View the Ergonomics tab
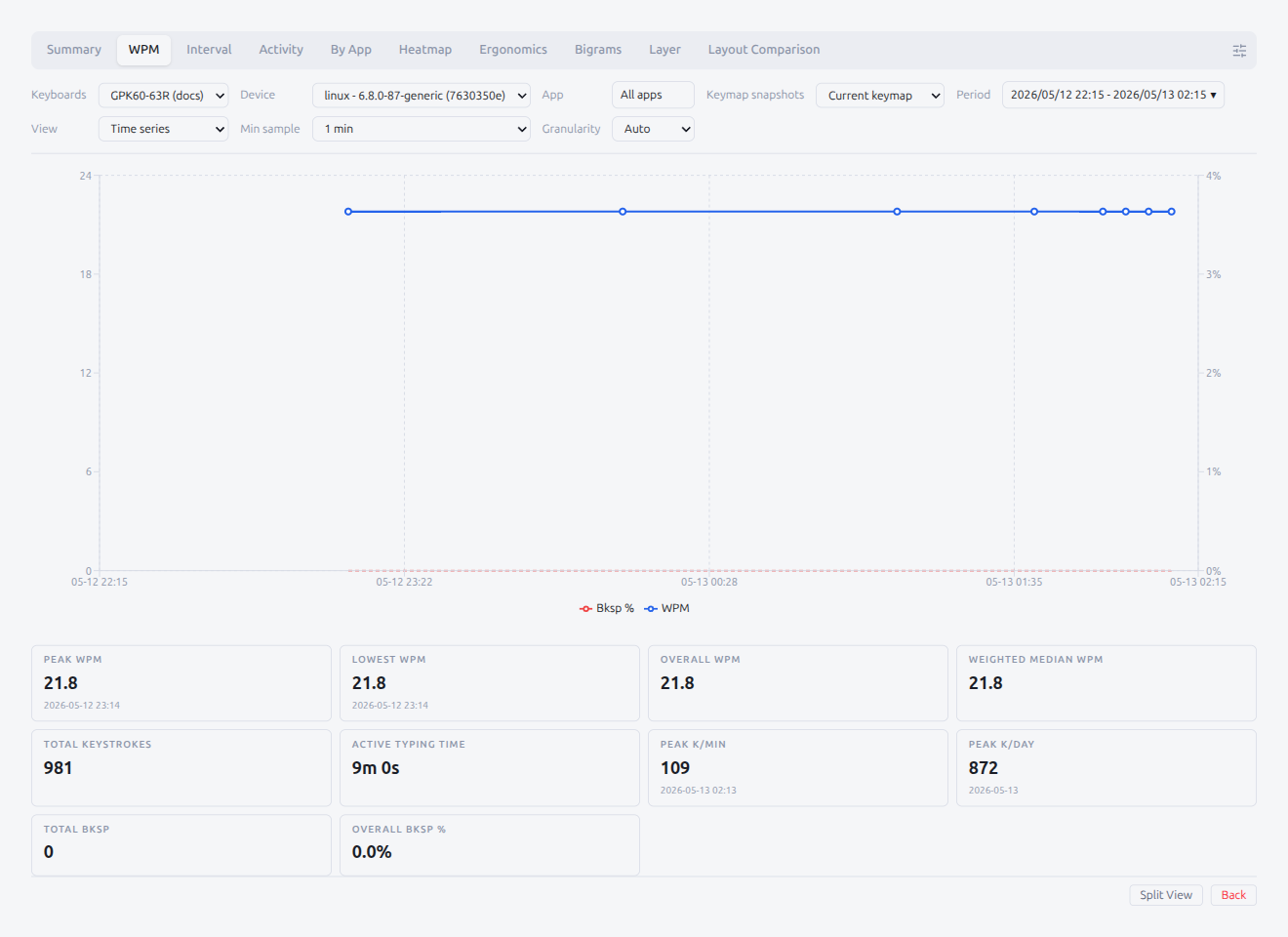This screenshot has width=1288, height=937. tap(513, 50)
